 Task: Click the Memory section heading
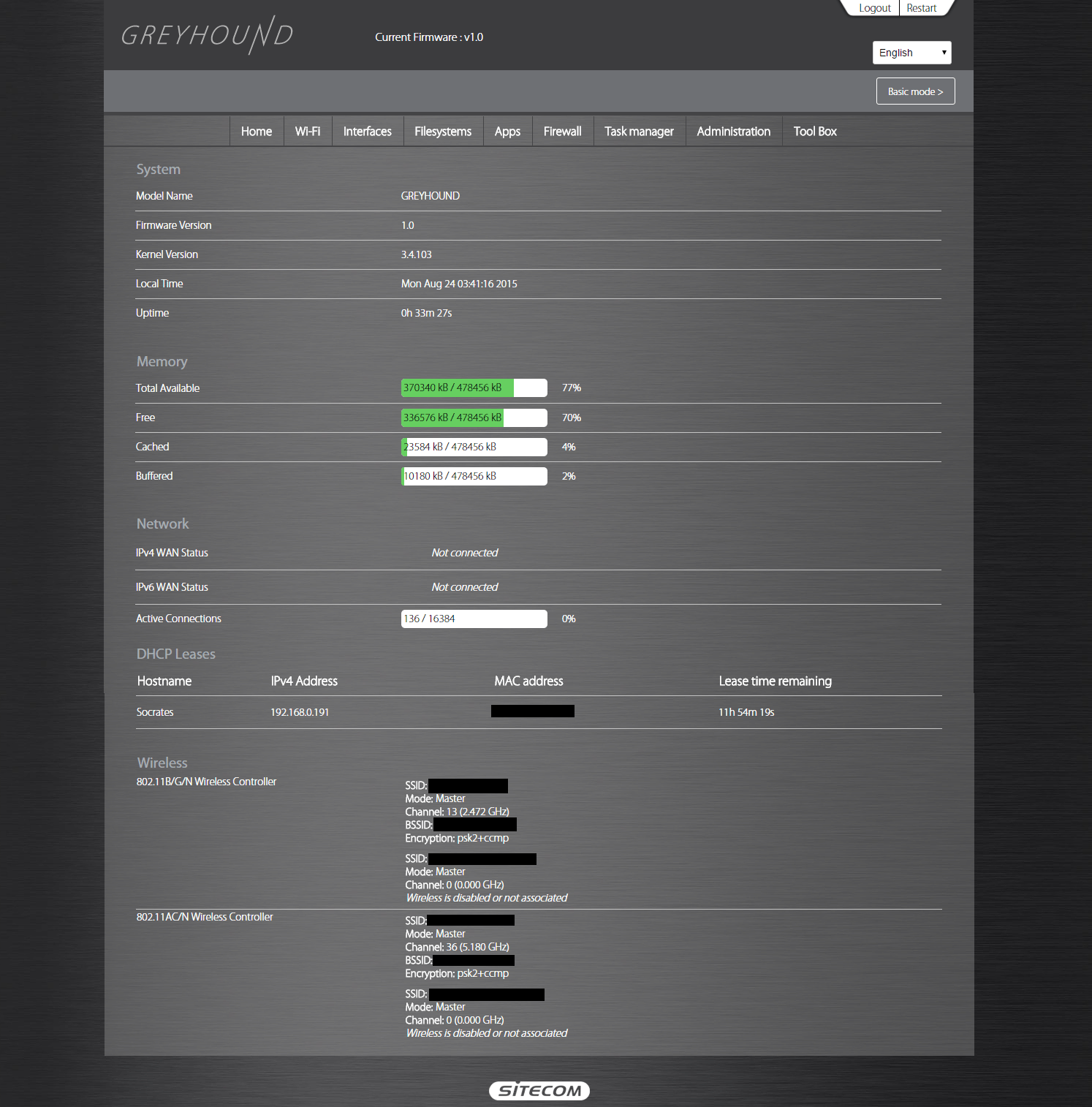(x=162, y=362)
